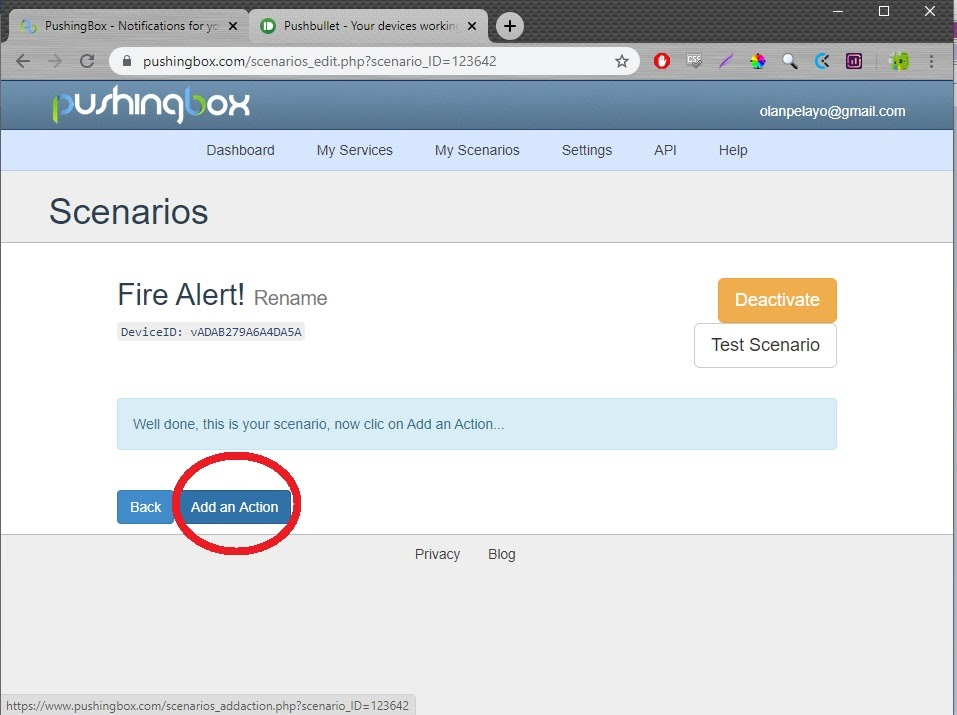Click the CSS validator extension icon
This screenshot has height=715, width=957.
click(694, 61)
